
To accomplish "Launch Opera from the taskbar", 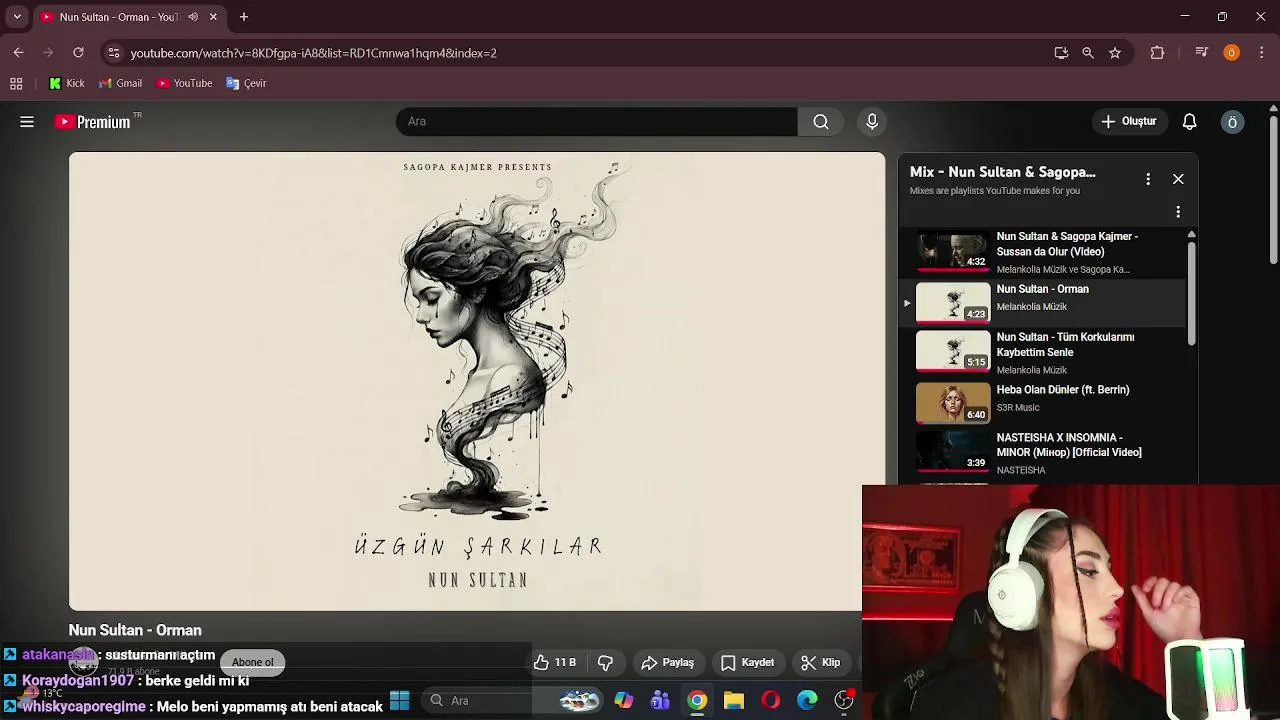I will tap(770, 701).
